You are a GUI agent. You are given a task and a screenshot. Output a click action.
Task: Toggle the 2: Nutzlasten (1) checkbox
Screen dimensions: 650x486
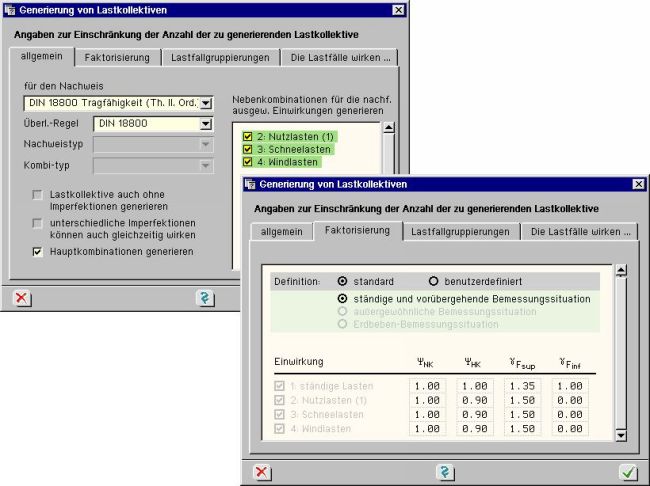click(x=247, y=135)
